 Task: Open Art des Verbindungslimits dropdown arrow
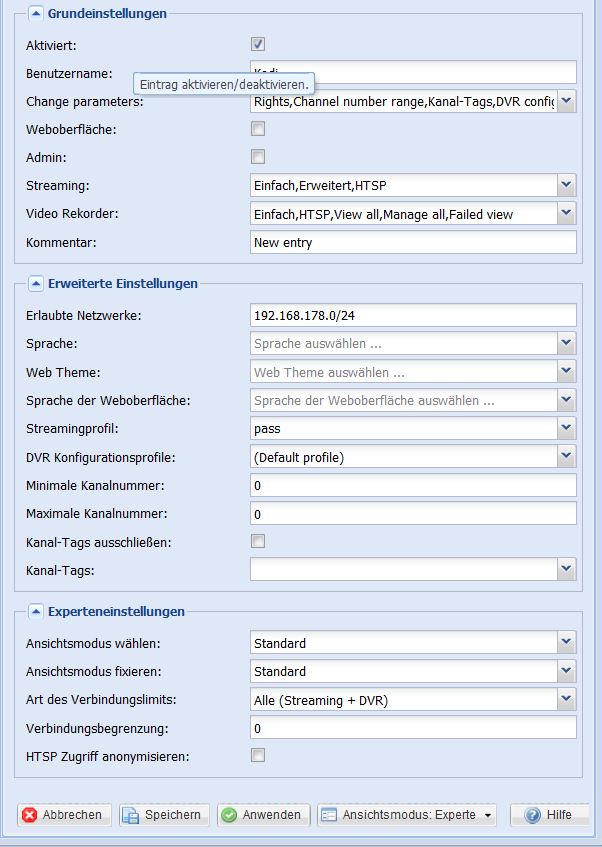coord(566,700)
